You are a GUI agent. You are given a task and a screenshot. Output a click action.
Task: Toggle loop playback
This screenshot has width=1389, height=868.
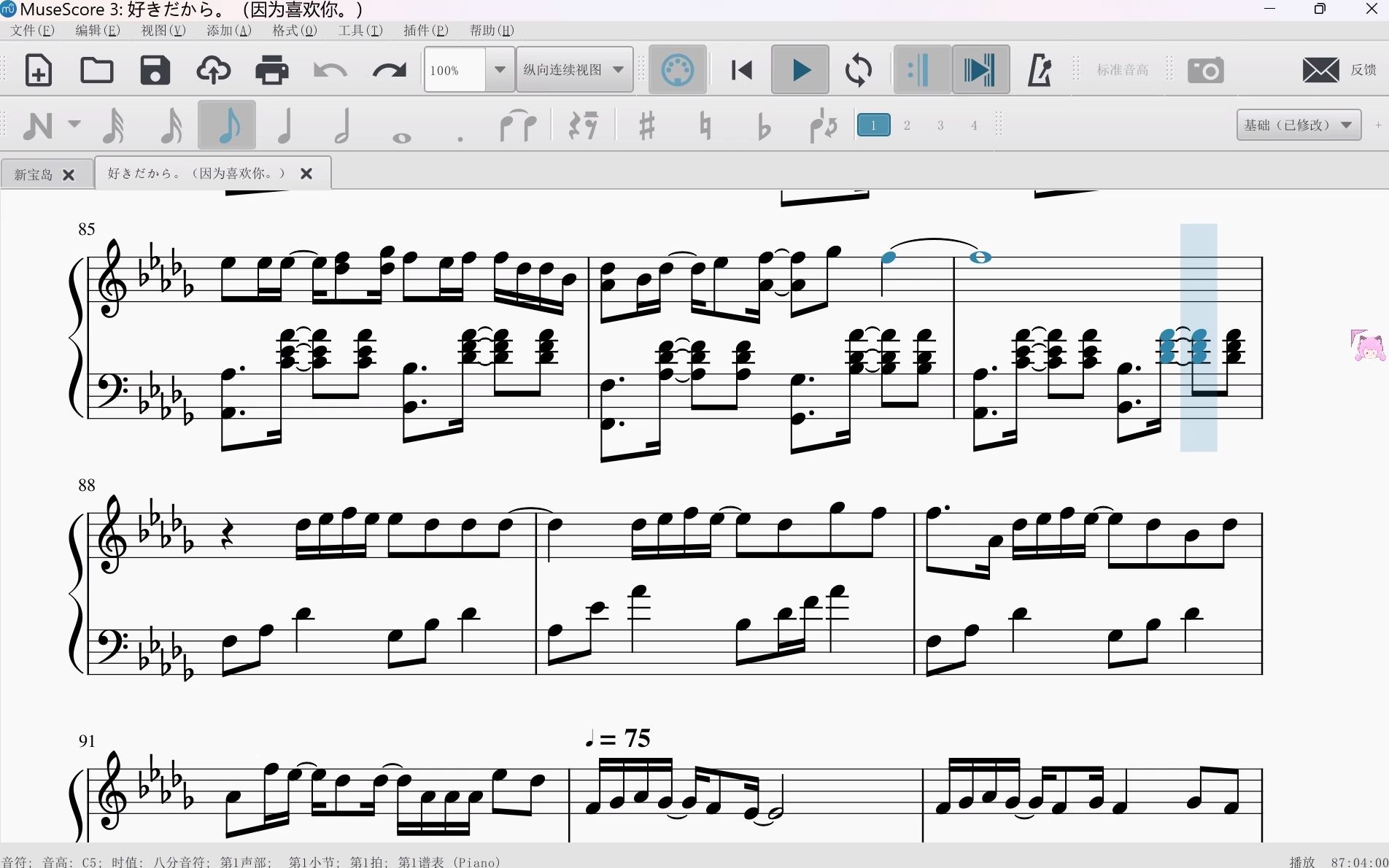tap(859, 70)
